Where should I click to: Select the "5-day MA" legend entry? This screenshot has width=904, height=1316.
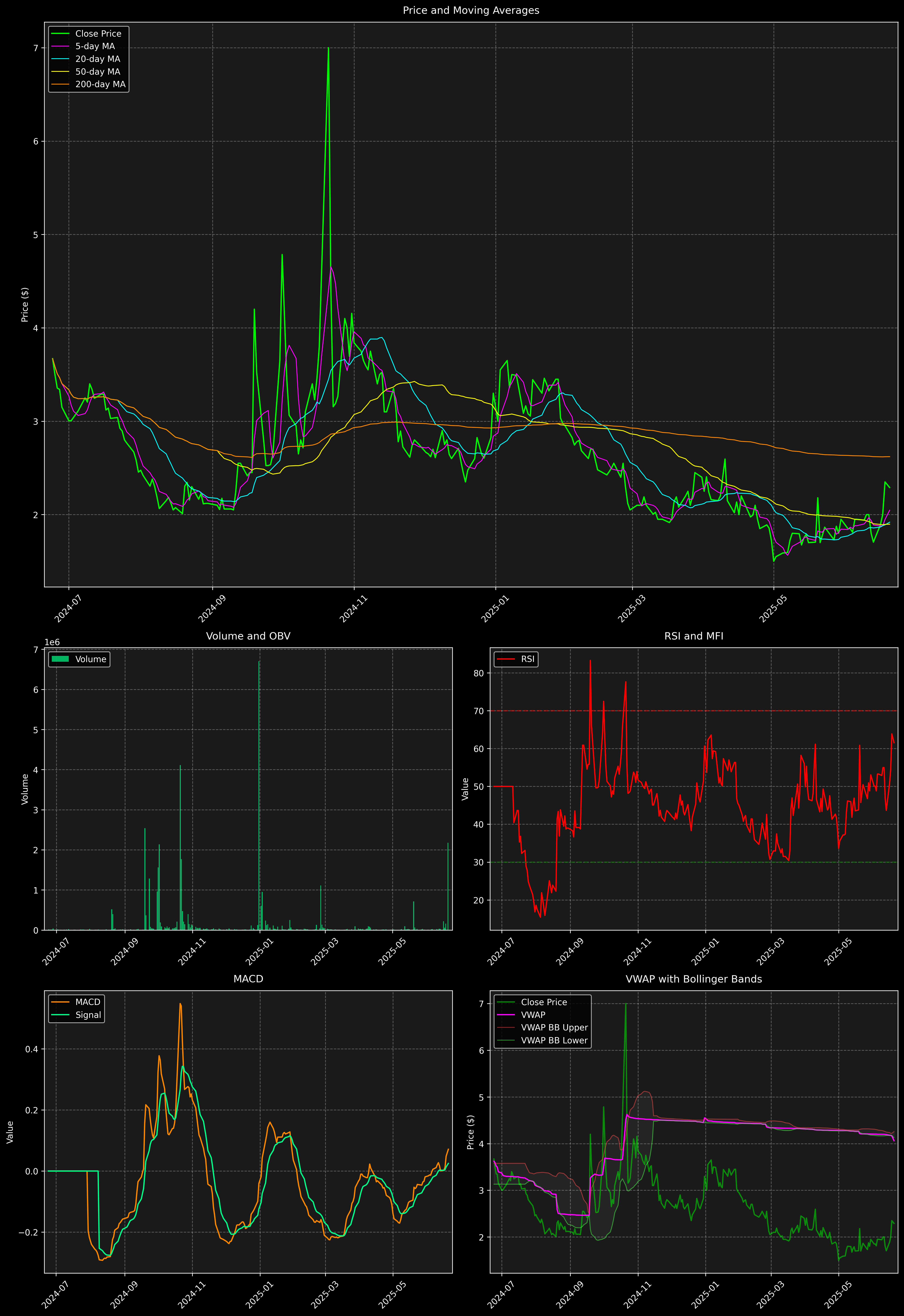coord(95,47)
